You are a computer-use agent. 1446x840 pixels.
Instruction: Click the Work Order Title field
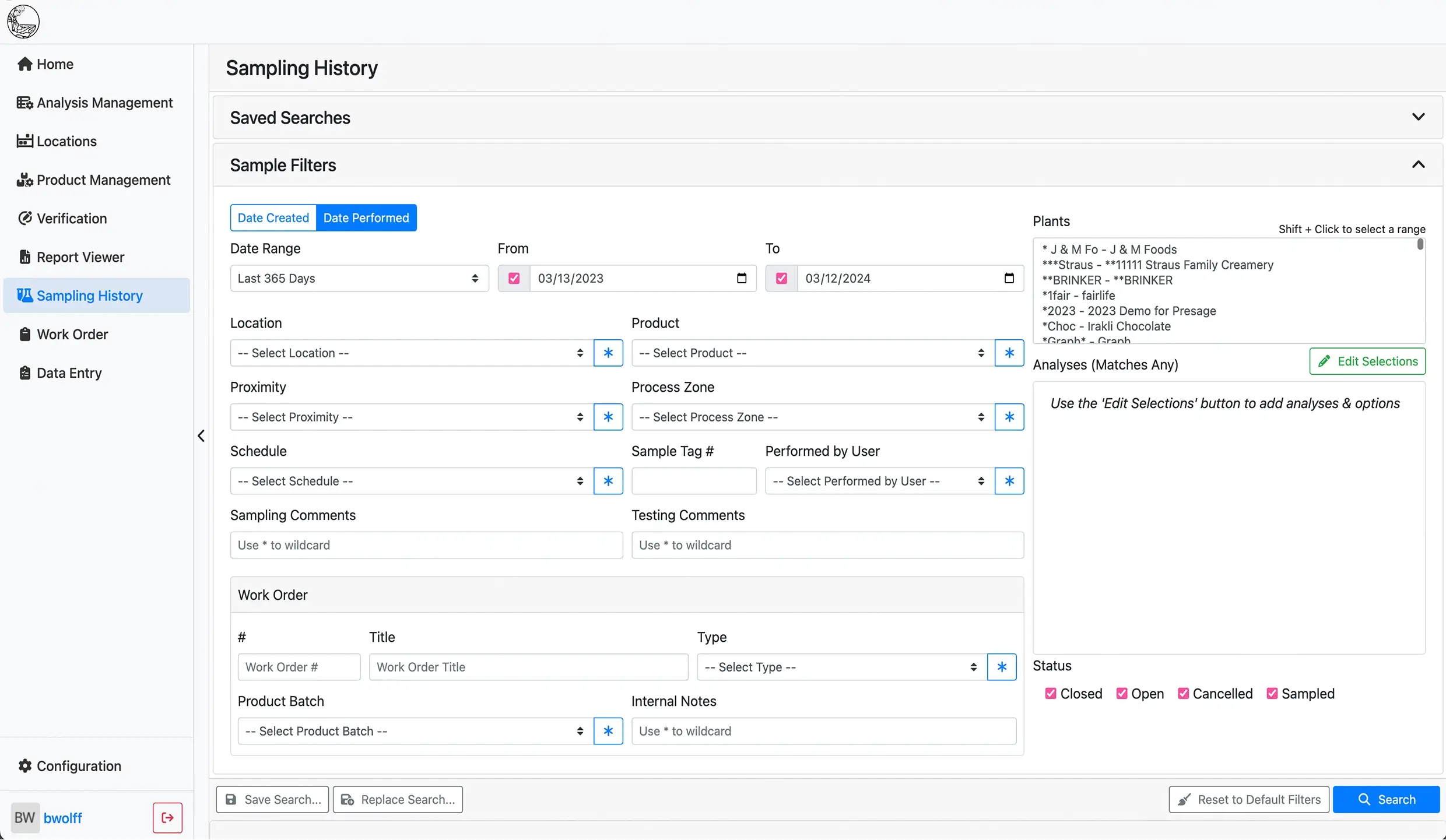pos(529,667)
